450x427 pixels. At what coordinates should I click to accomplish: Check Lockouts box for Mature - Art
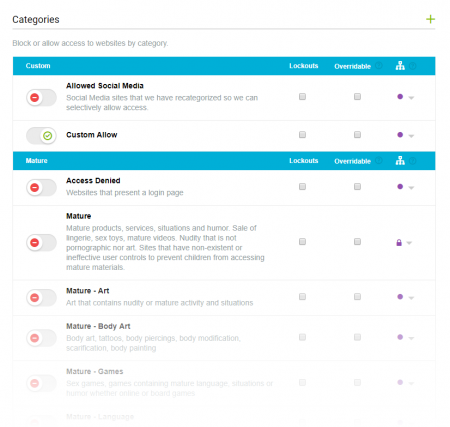coord(302,297)
